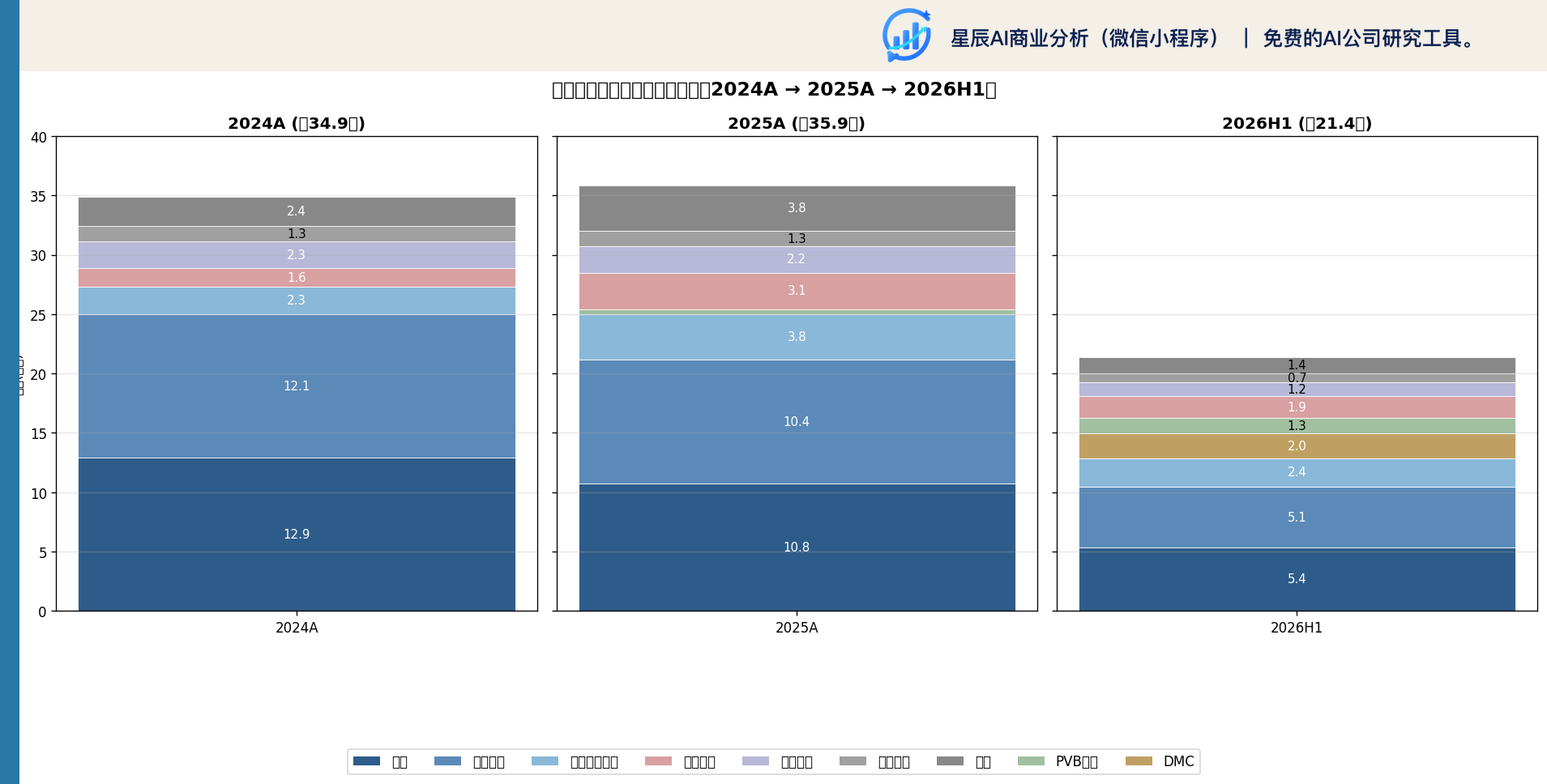The height and width of the screenshot is (784, 1547).
Task: Select the 10.4 segment in 2025A bar
Action: tap(797, 422)
